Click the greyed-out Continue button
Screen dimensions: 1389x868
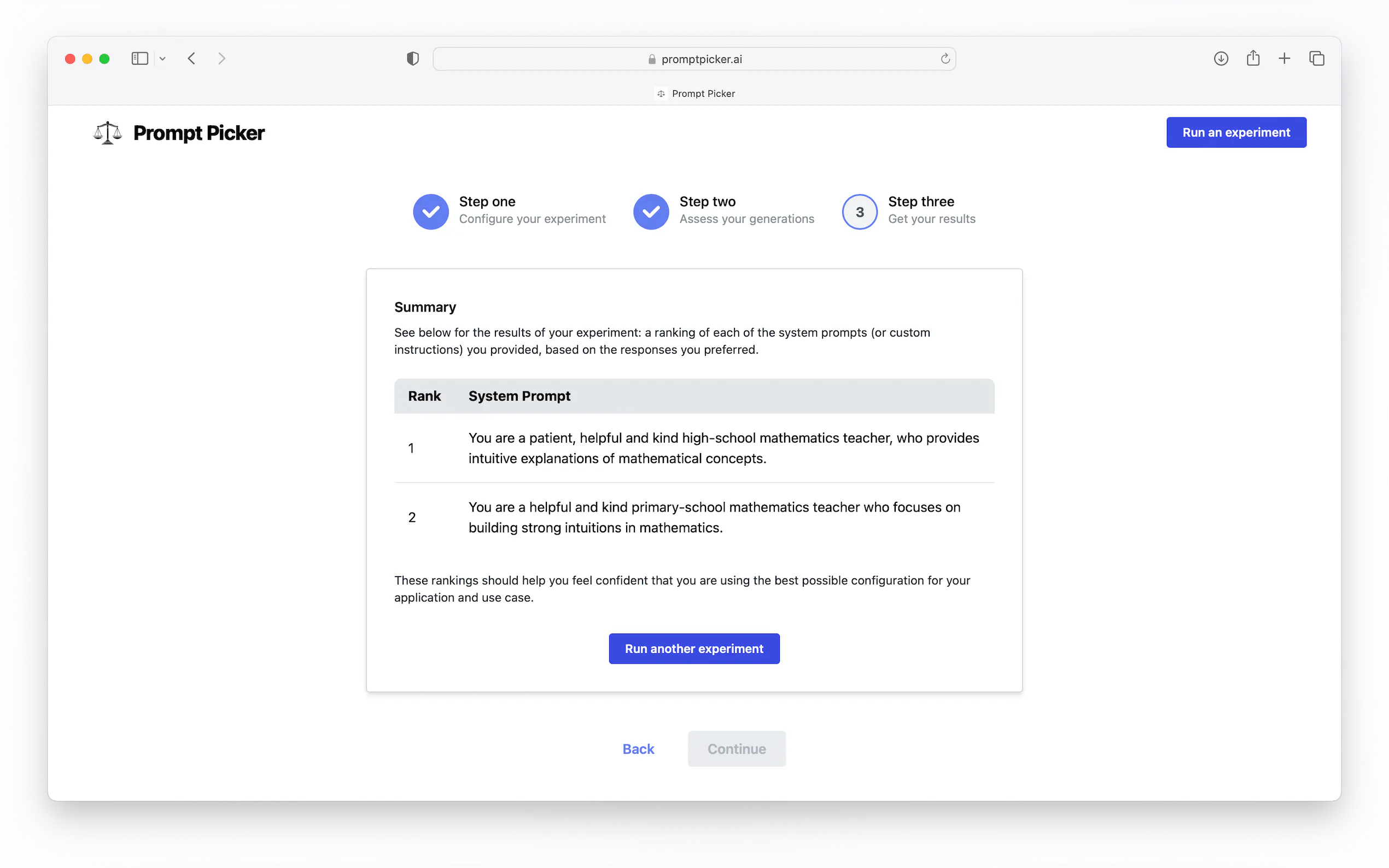pyautogui.click(x=736, y=749)
